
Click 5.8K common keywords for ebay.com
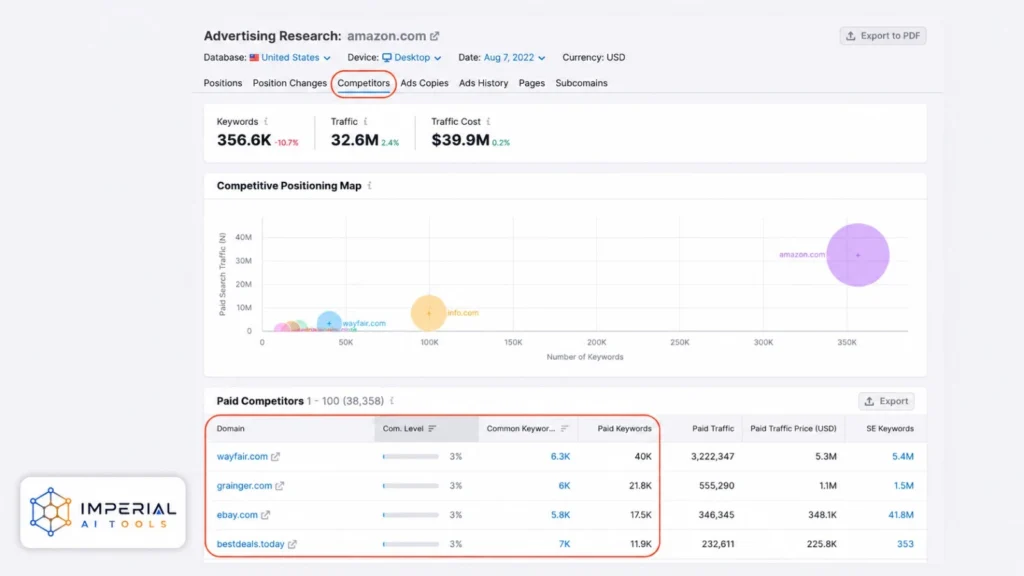pos(560,515)
